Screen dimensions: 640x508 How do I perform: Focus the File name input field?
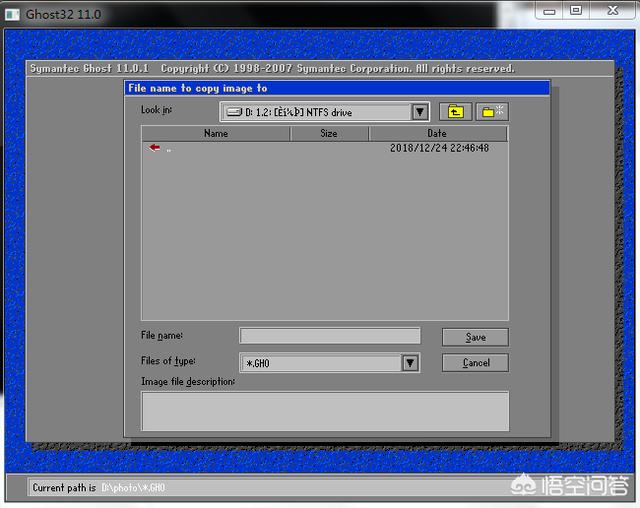coord(330,336)
